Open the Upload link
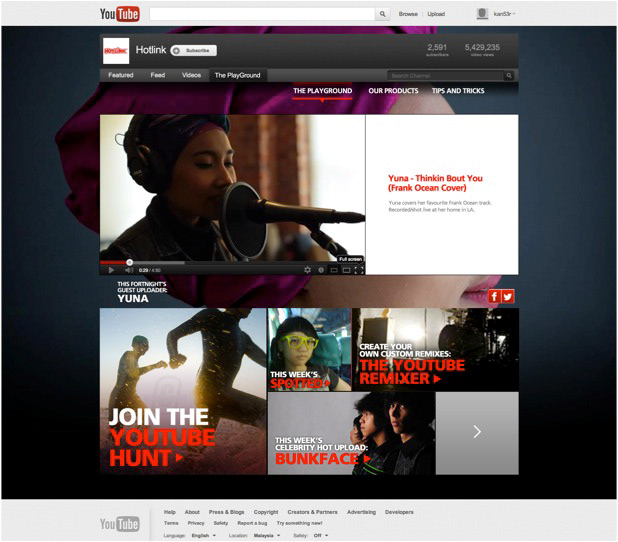 [436, 14]
